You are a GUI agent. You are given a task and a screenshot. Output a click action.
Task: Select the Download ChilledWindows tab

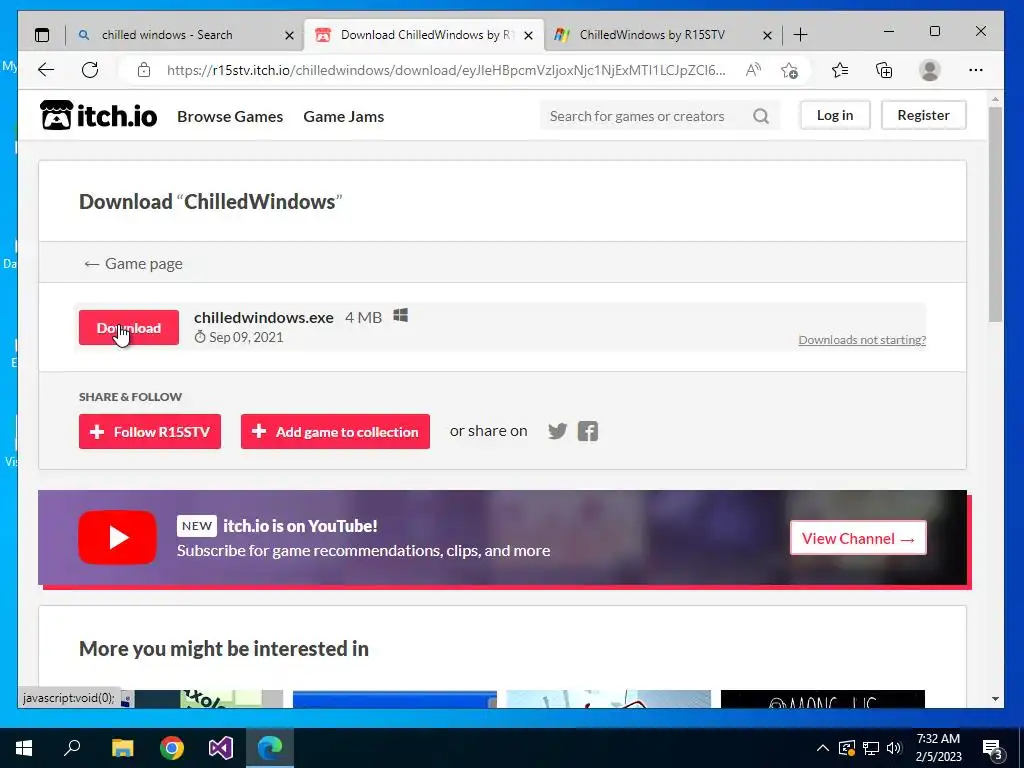[x=424, y=35]
